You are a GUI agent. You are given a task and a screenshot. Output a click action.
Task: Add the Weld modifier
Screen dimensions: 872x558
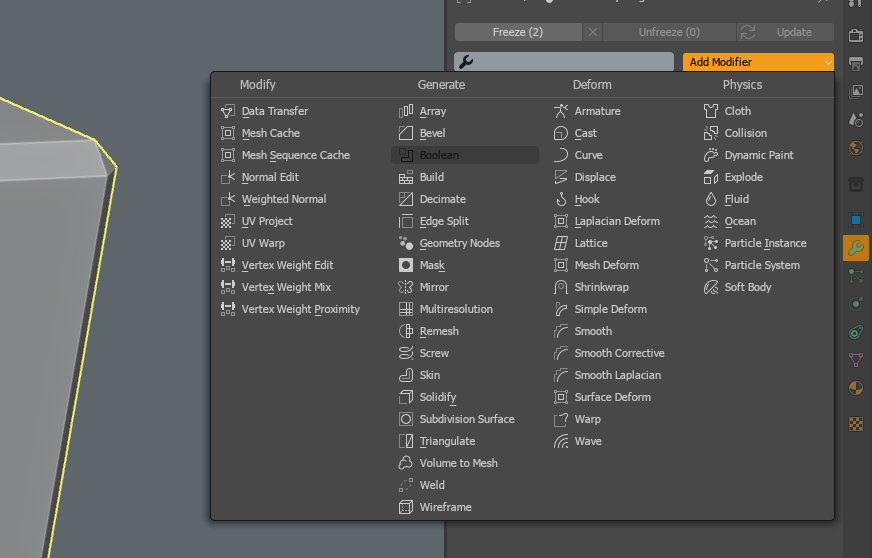(432, 485)
